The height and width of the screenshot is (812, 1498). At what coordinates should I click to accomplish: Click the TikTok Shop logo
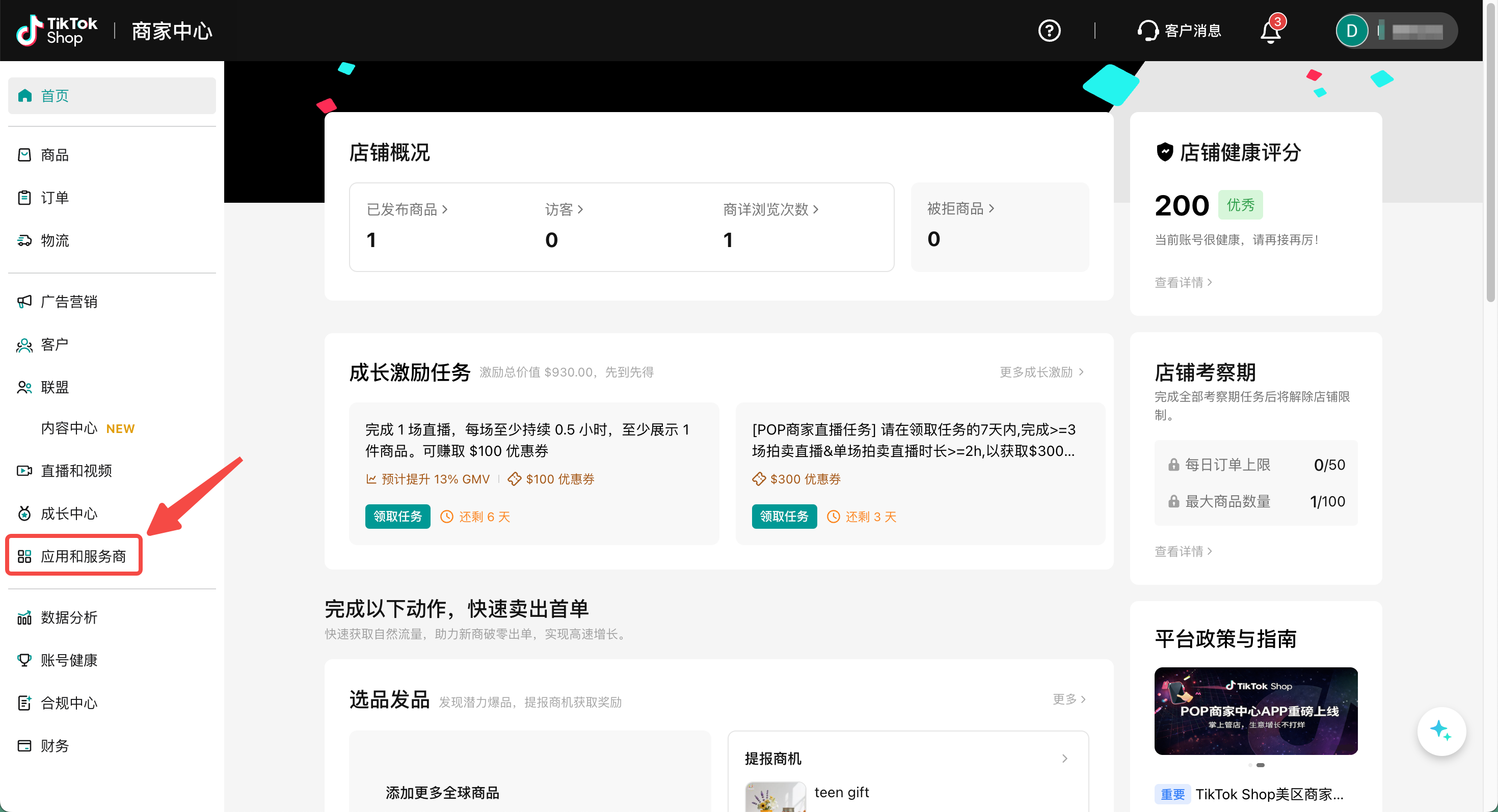(x=57, y=30)
